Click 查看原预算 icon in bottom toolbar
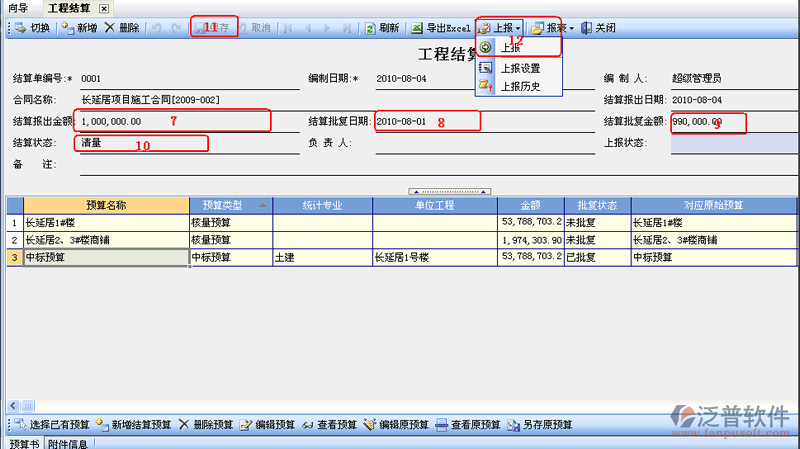This screenshot has width=800, height=449. click(x=442, y=425)
